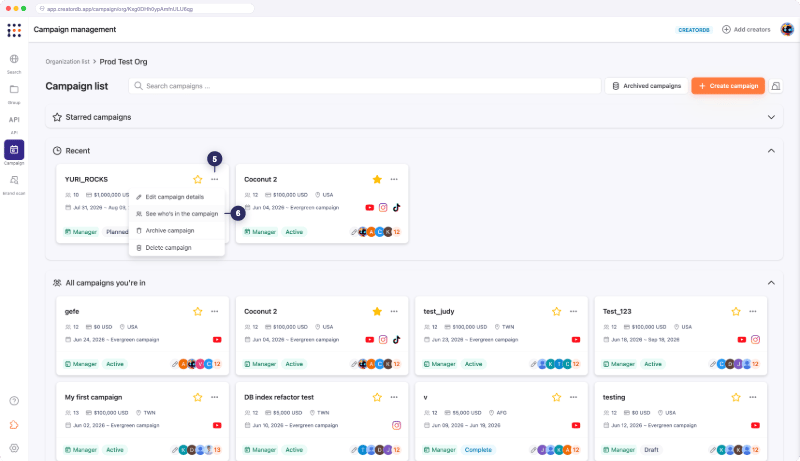This screenshot has width=800, height=461.
Task: Click the orange icon above settings gear
Action: [14, 424]
